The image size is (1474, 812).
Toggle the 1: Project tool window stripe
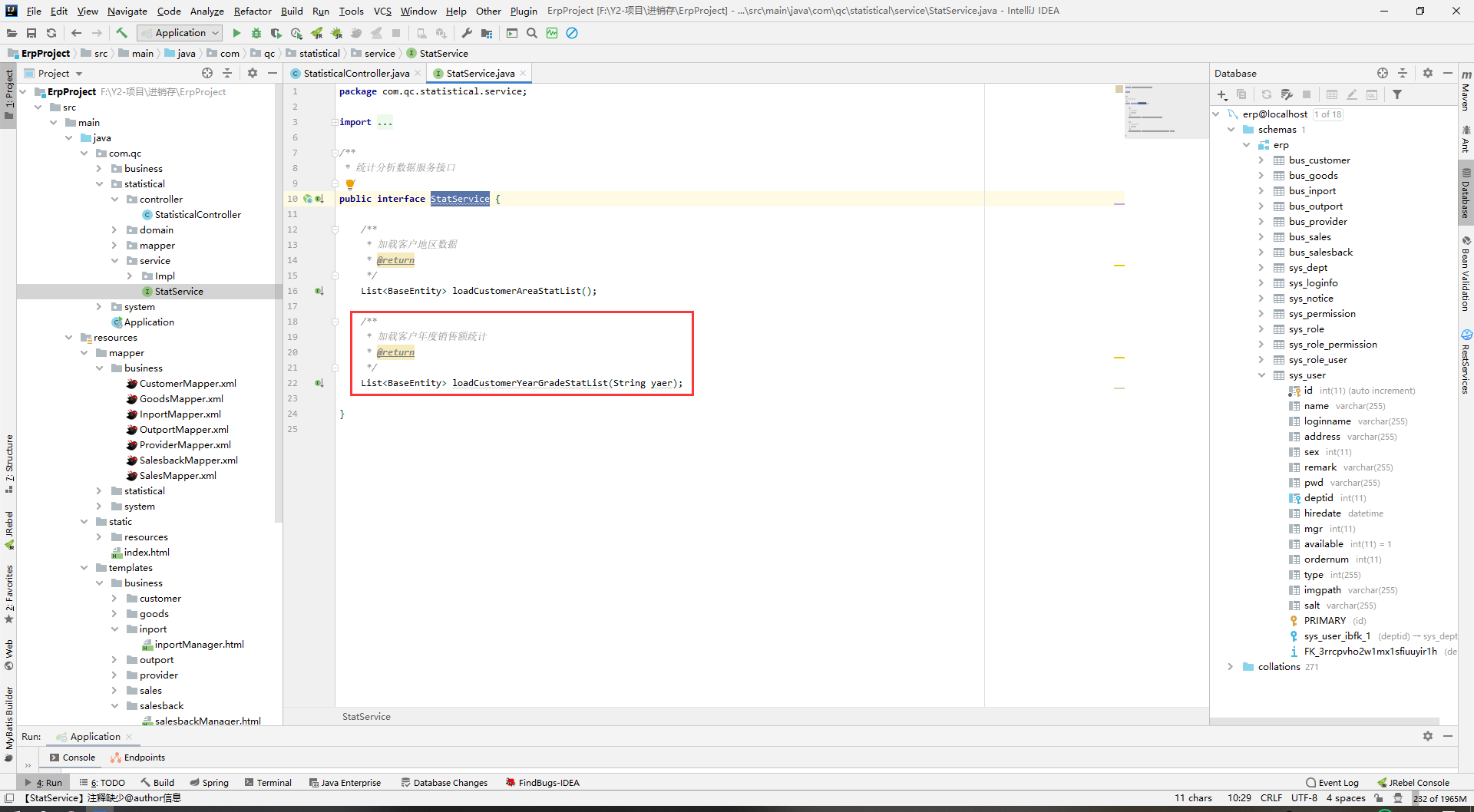(x=8, y=95)
